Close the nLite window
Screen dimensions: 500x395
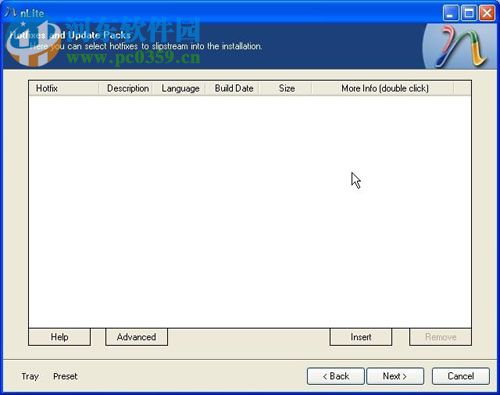tap(487, 14)
